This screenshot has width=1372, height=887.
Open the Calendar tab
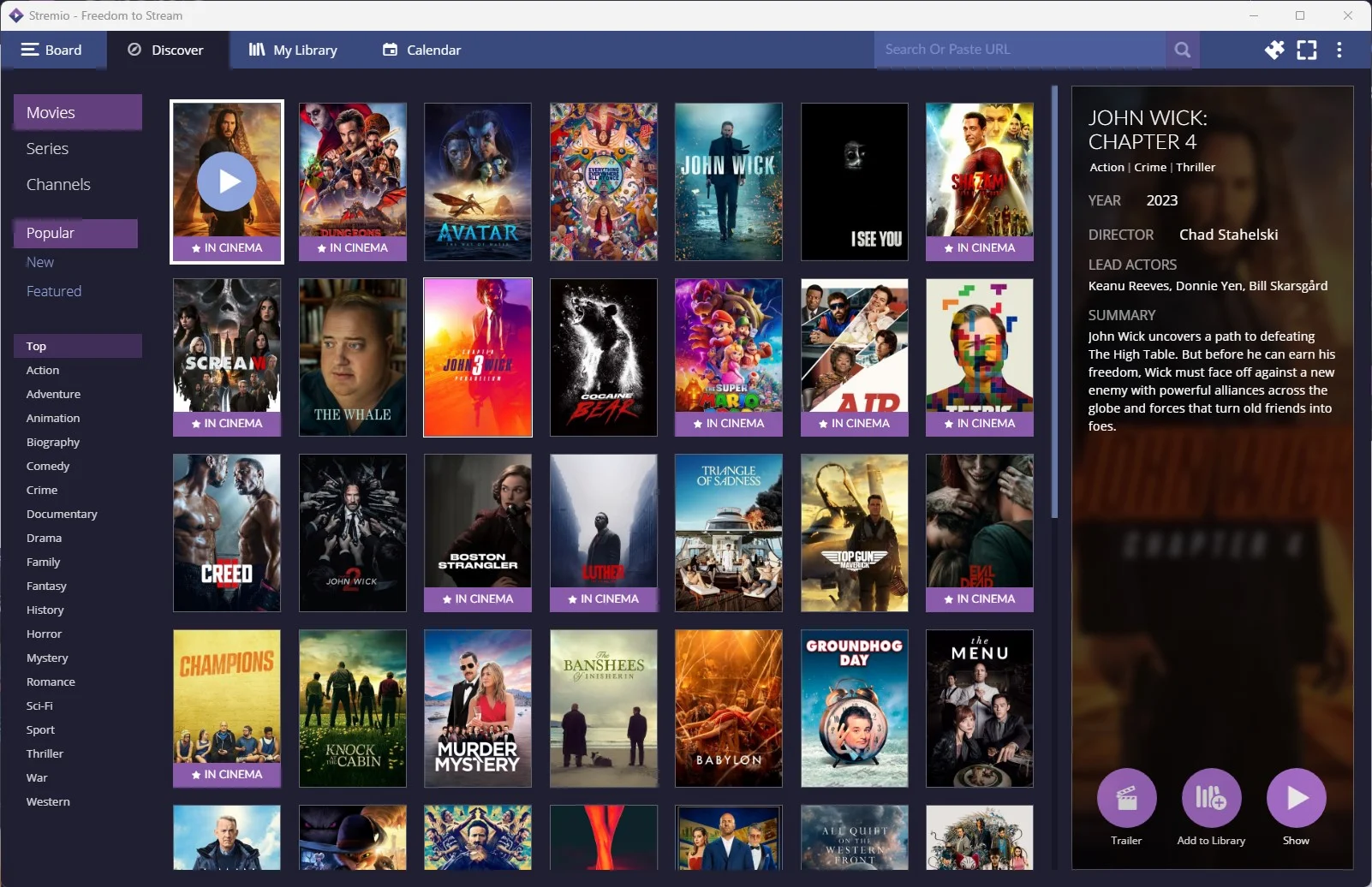tap(421, 50)
